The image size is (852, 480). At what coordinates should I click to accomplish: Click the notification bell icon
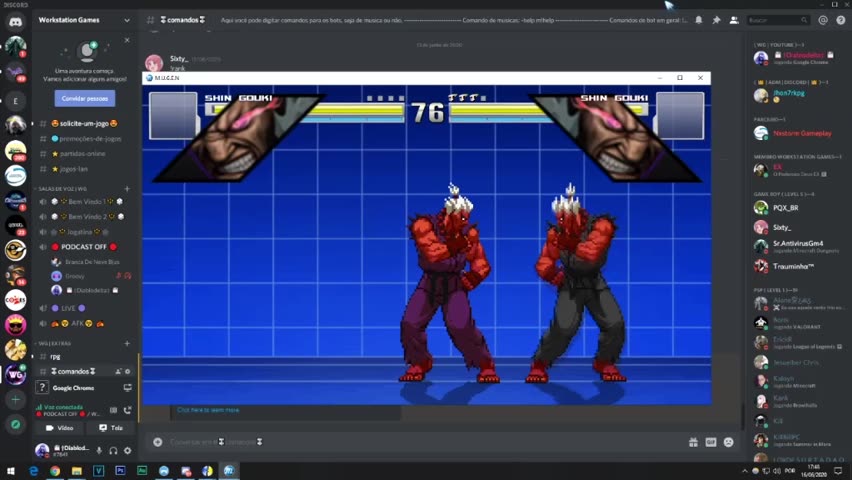(698, 20)
